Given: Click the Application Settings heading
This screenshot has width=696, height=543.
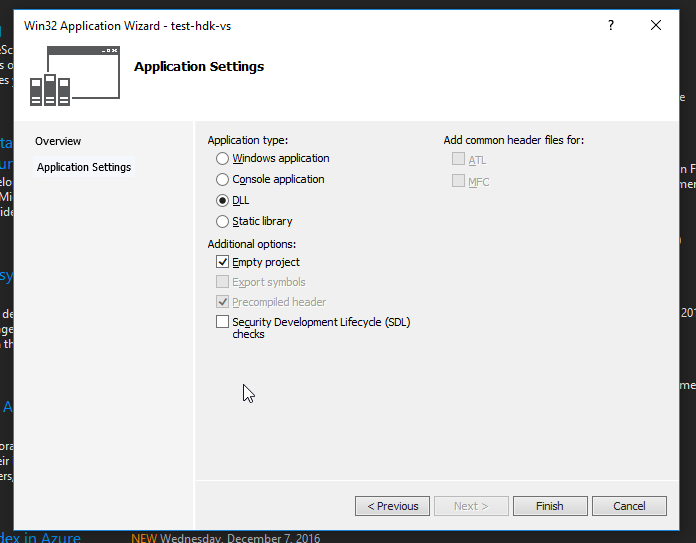Looking at the screenshot, I should tap(199, 67).
